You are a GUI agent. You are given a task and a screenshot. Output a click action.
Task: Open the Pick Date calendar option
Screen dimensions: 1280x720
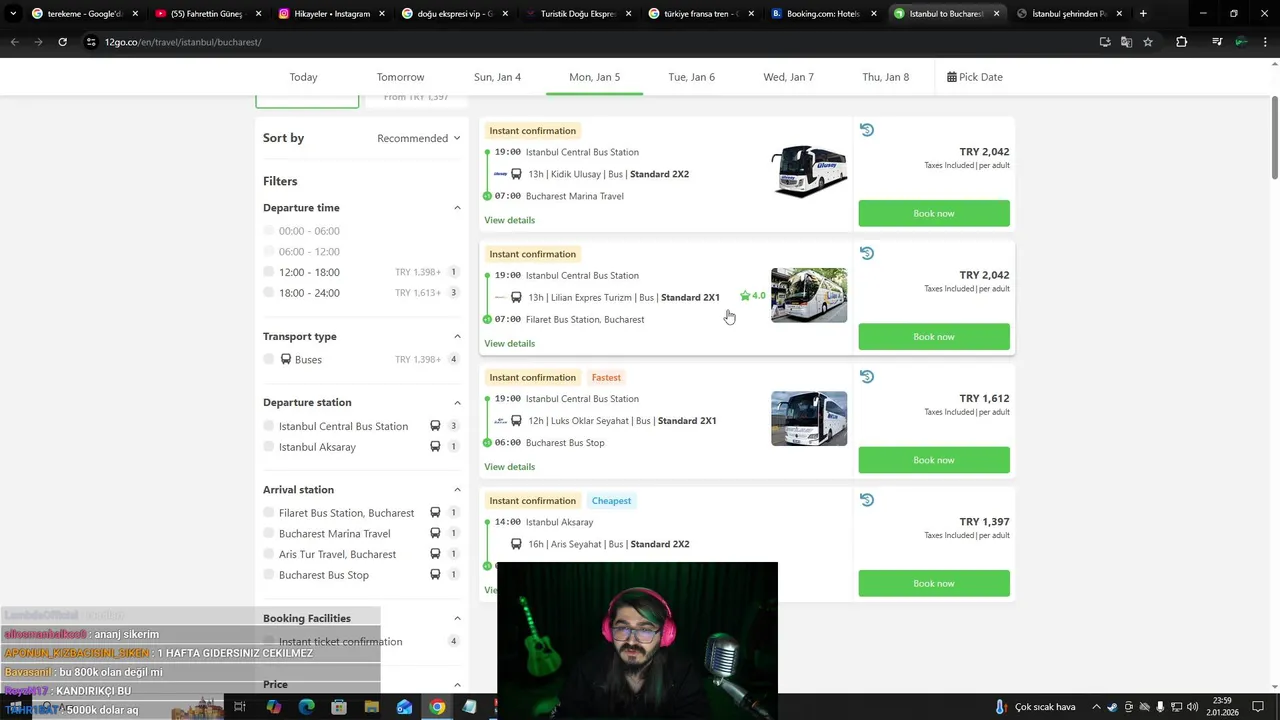(x=975, y=77)
